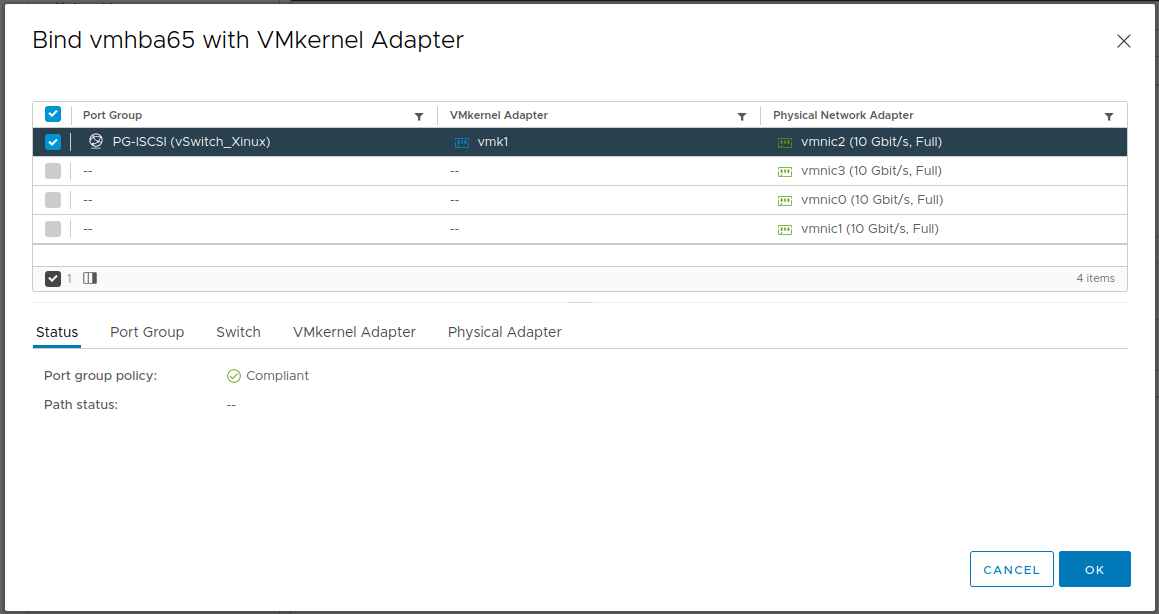
Task: Click the PG-ISCSI port group globe icon
Action: click(96, 142)
